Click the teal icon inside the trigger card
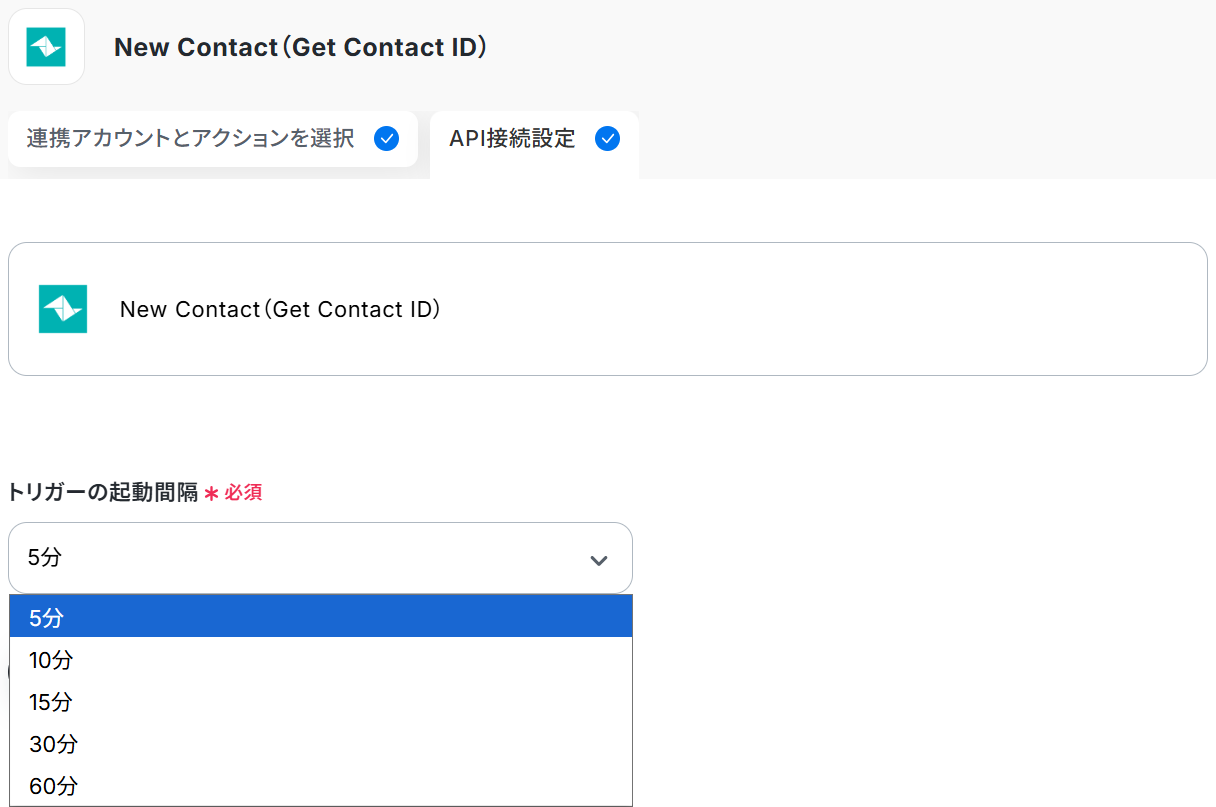This screenshot has height=807, width=1216. (63, 309)
